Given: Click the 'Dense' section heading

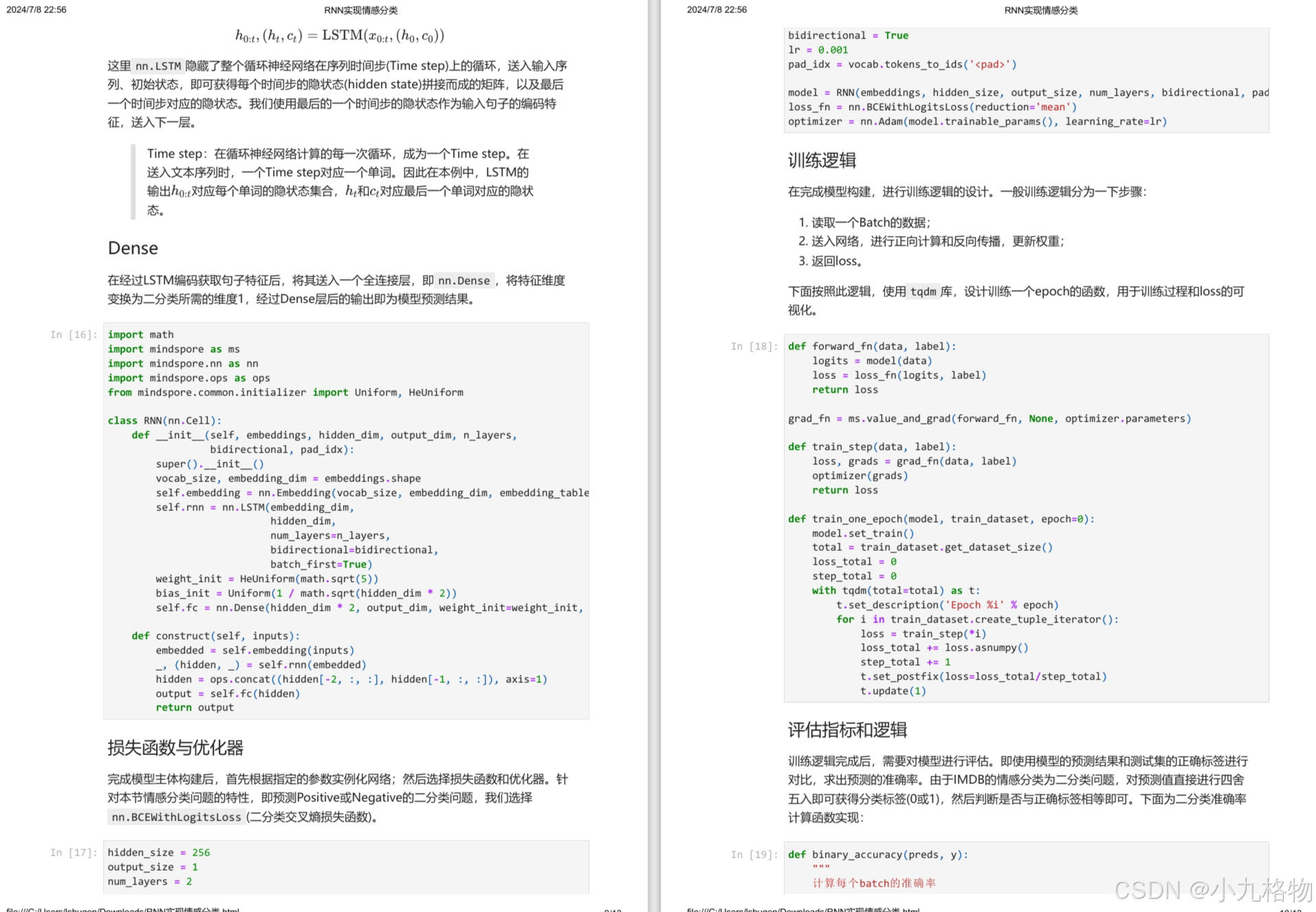Looking at the screenshot, I should click(x=133, y=248).
